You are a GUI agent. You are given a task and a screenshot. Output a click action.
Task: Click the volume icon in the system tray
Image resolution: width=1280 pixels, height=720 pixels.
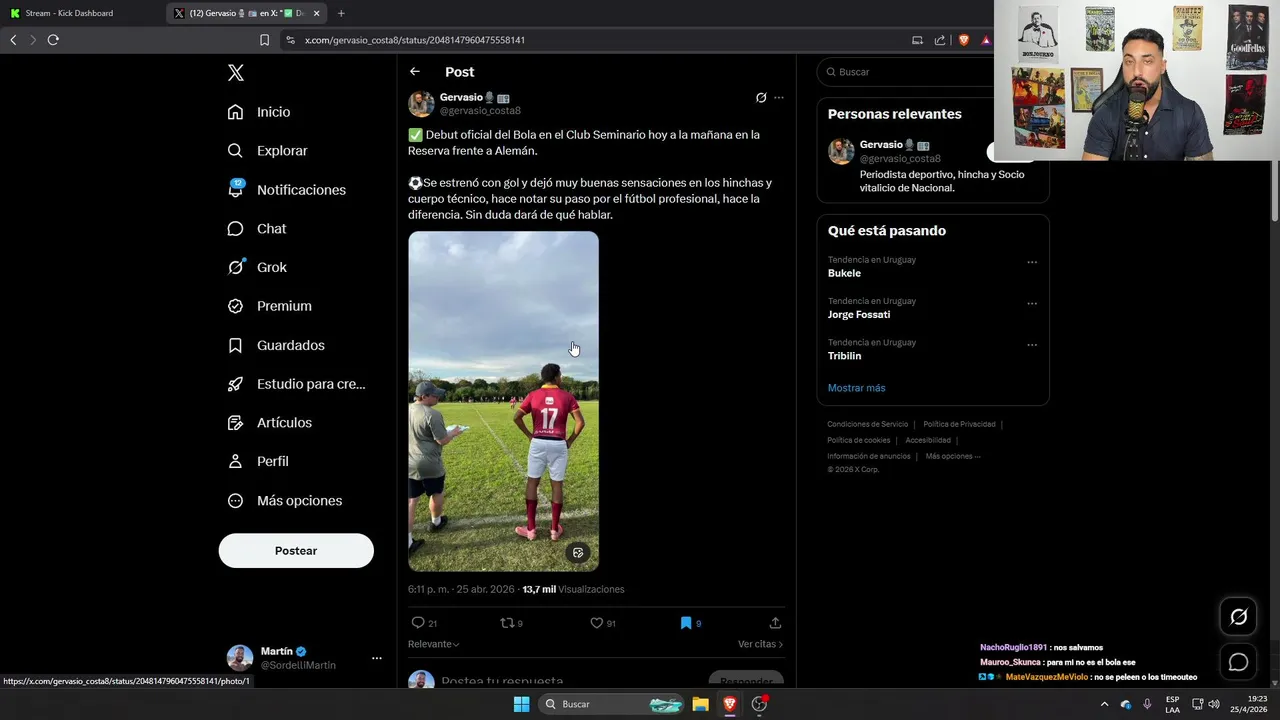(1214, 704)
